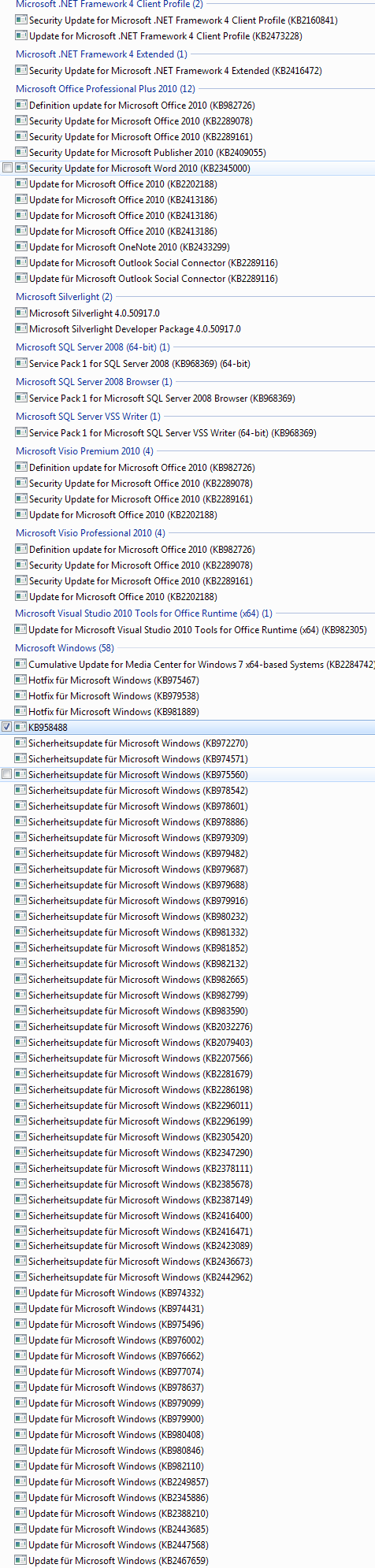The width and height of the screenshot is (375, 1568).
Task: Select Sicherheitsupdate für Microsoft Windows (KB983590)
Action: coord(138,1011)
